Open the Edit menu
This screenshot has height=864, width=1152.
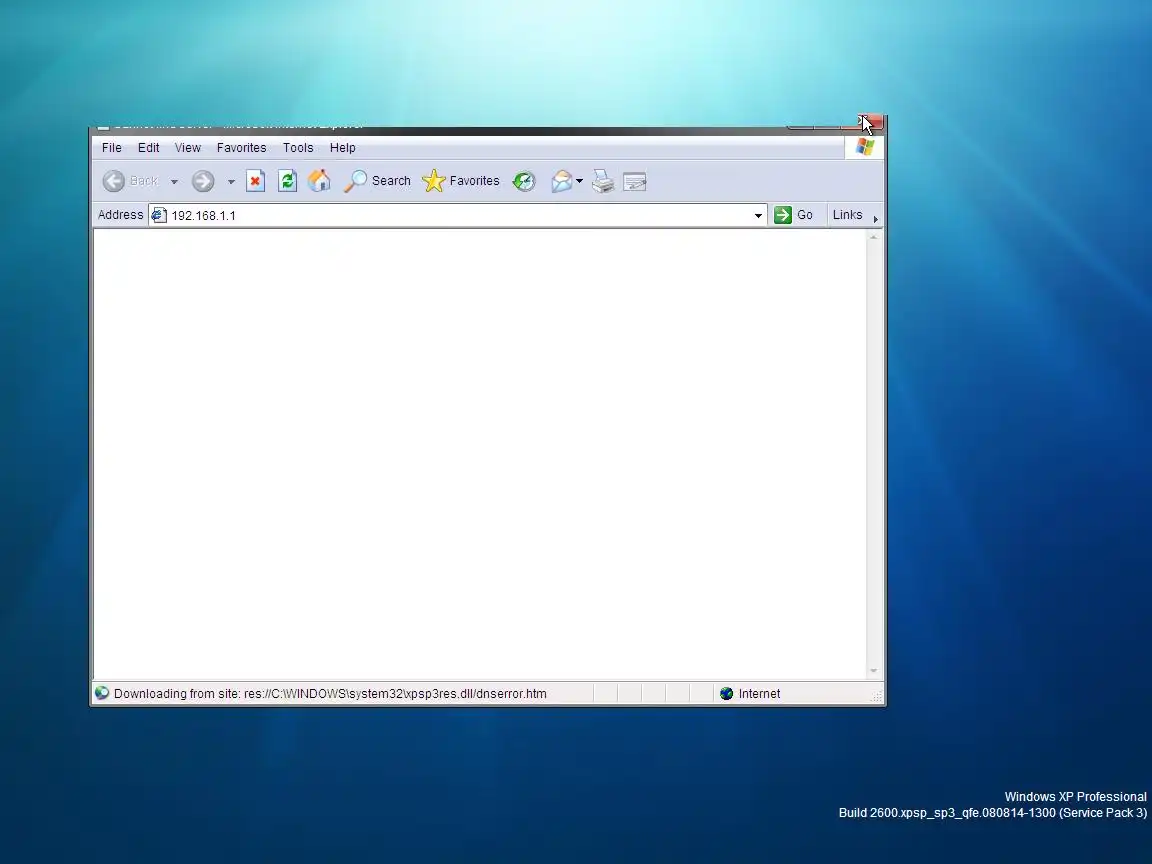[148, 148]
